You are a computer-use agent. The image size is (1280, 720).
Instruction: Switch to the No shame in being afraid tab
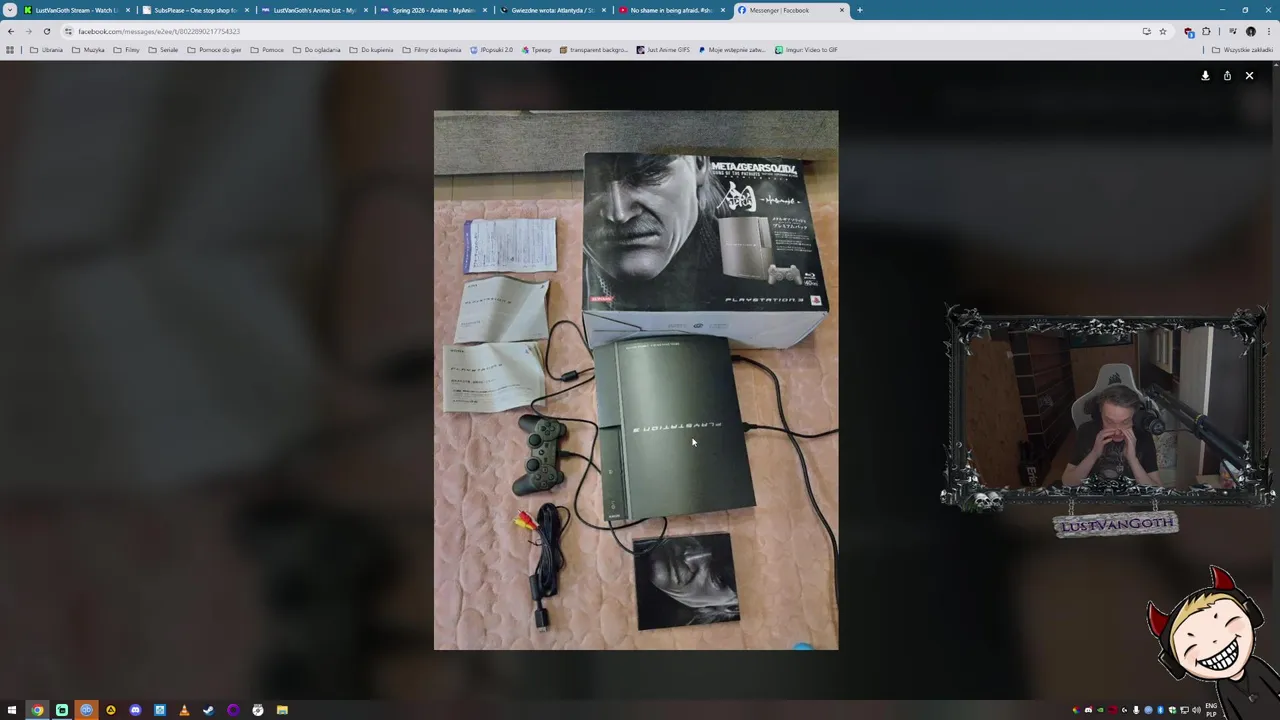pyautogui.click(x=671, y=10)
